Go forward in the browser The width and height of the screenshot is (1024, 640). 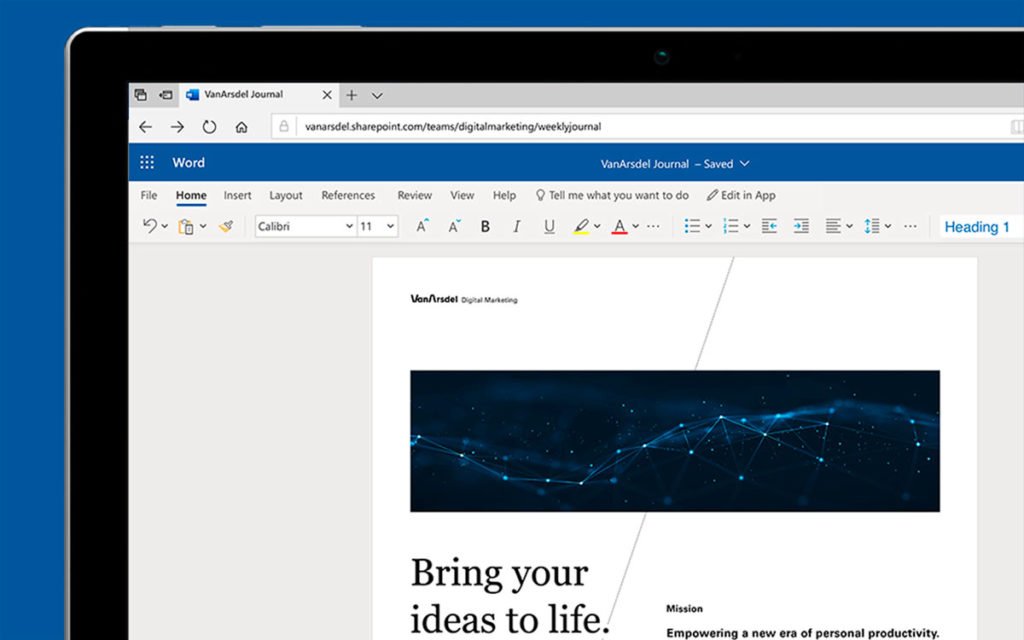pyautogui.click(x=177, y=127)
